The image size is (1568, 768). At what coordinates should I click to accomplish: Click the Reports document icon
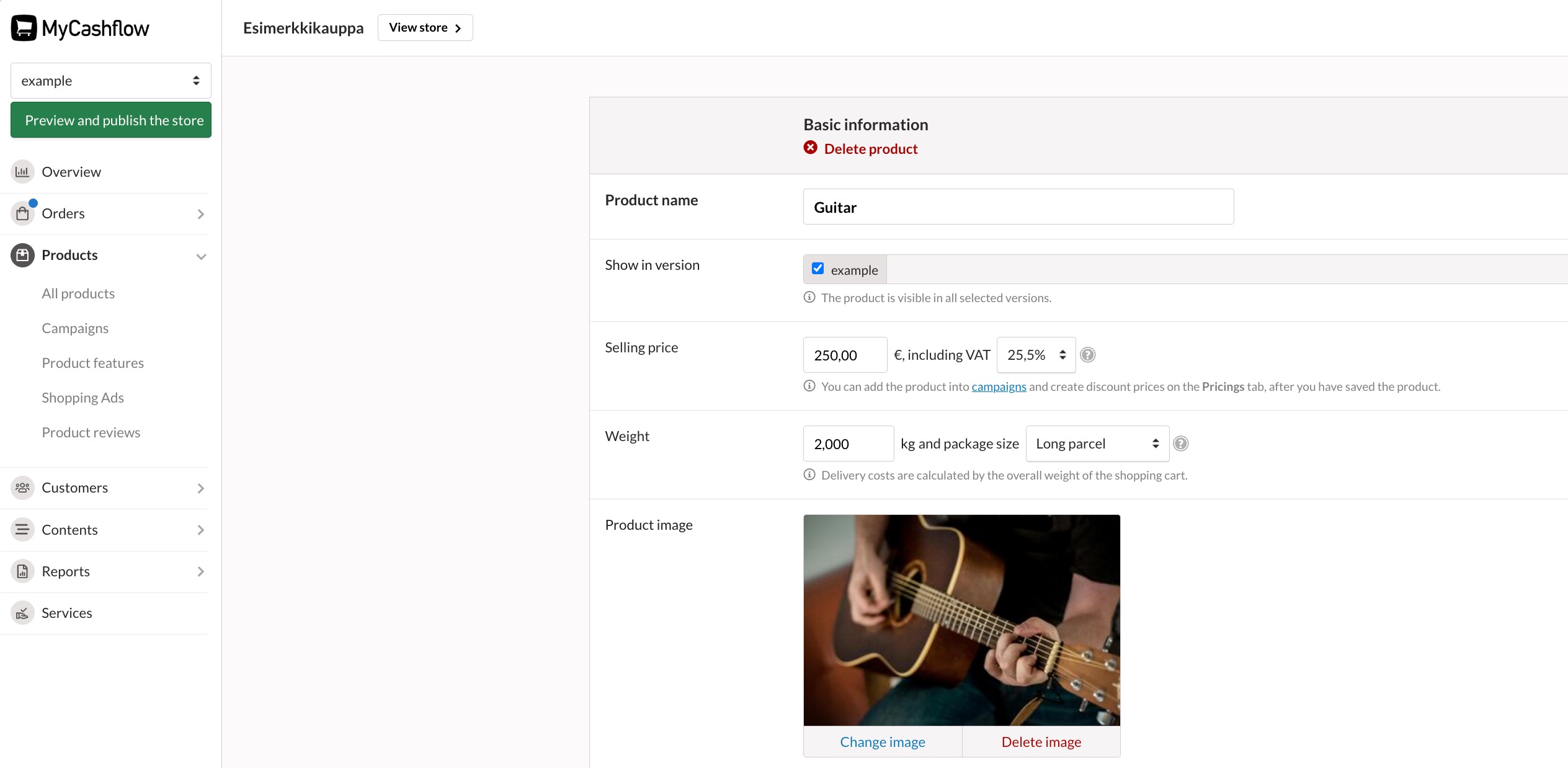point(22,571)
